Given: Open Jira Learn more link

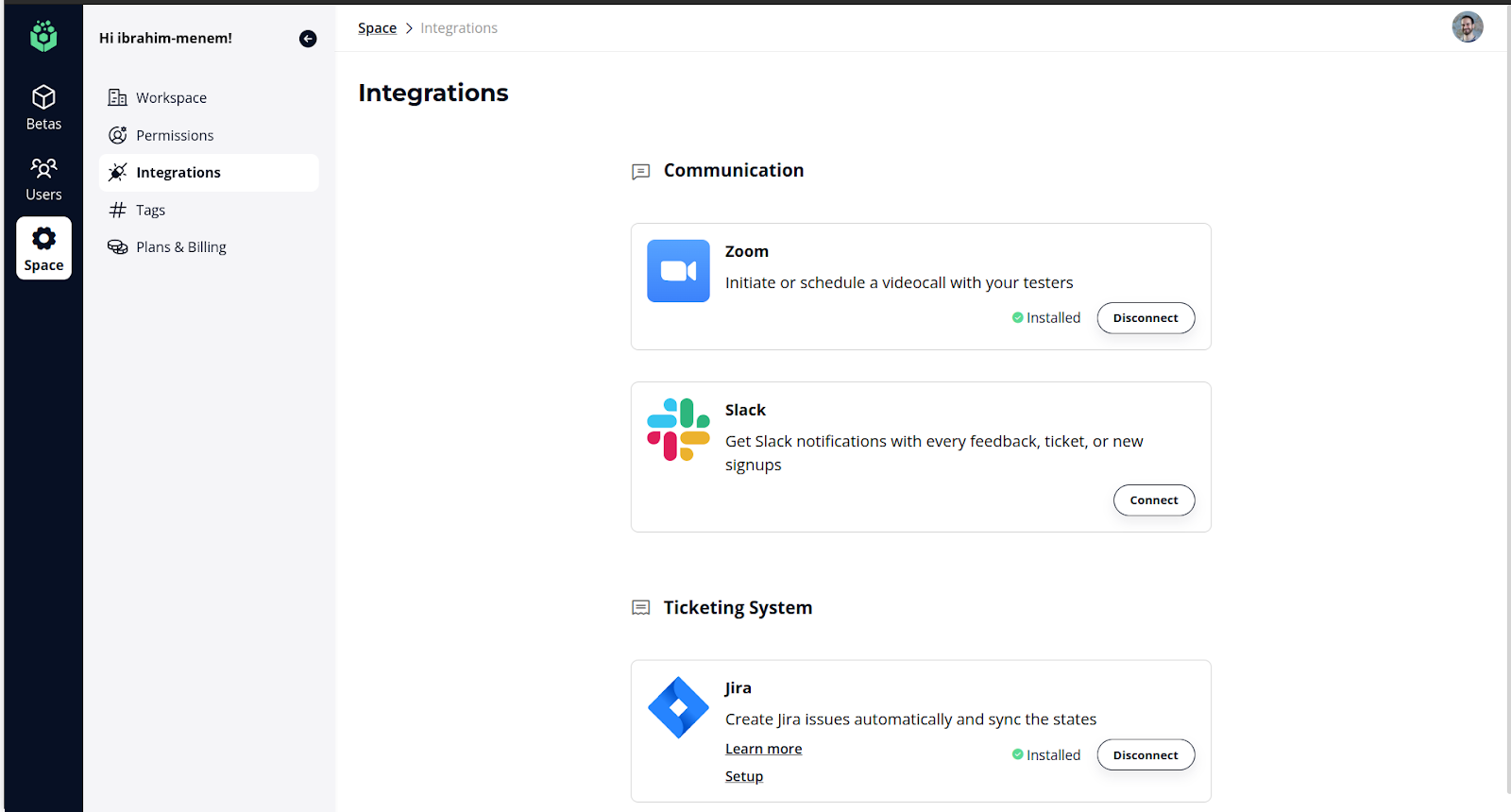Looking at the screenshot, I should [x=763, y=749].
